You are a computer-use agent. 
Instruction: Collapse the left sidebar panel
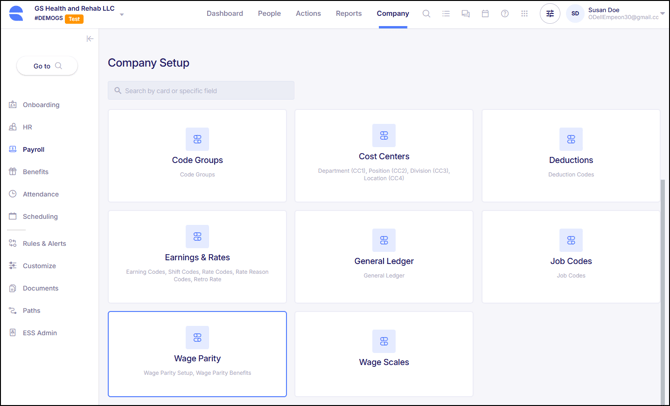click(x=90, y=39)
